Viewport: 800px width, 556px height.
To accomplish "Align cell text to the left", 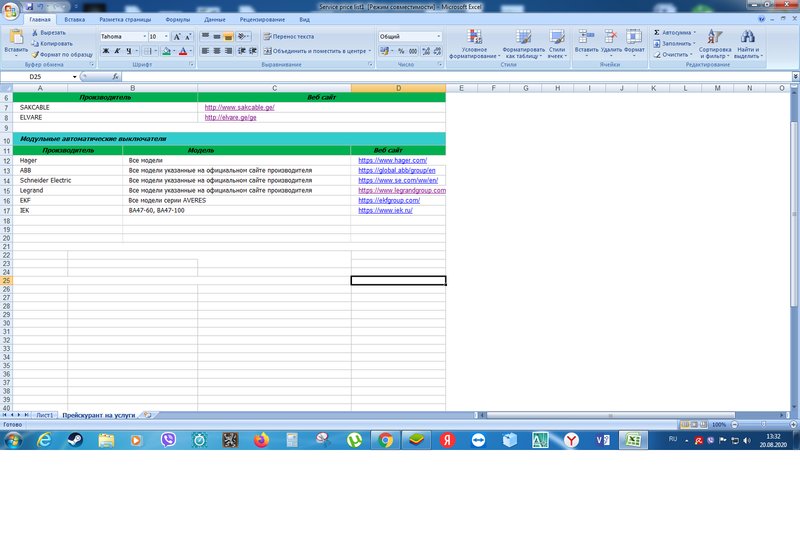I will (205, 51).
